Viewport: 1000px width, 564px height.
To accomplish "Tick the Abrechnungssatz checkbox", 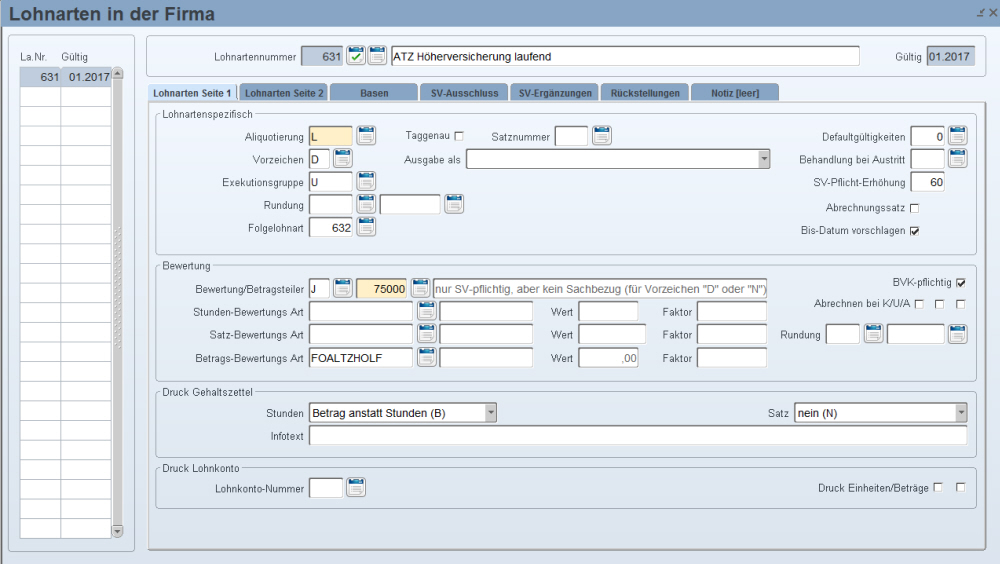I will [x=914, y=208].
